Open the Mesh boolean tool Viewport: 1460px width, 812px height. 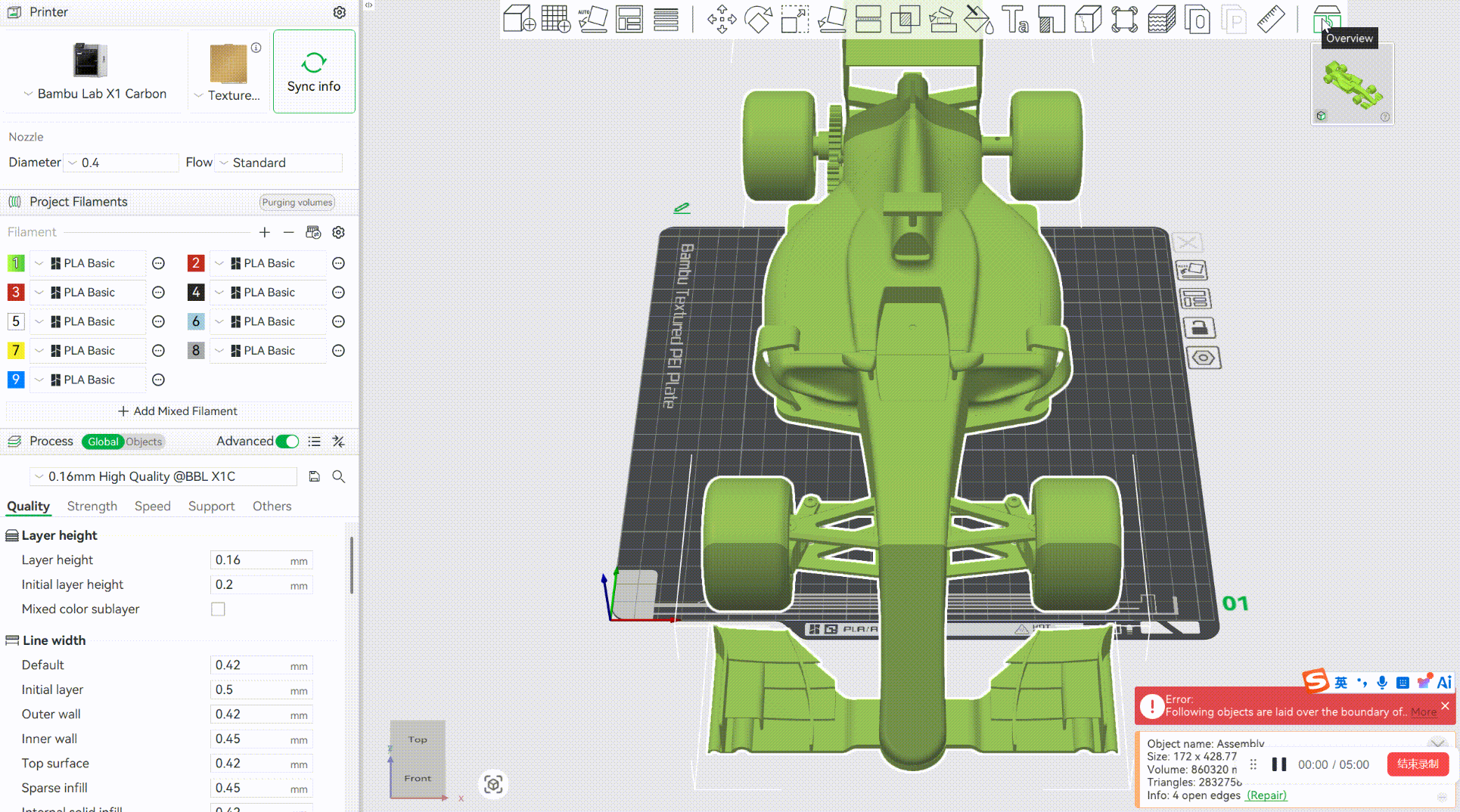(905, 19)
